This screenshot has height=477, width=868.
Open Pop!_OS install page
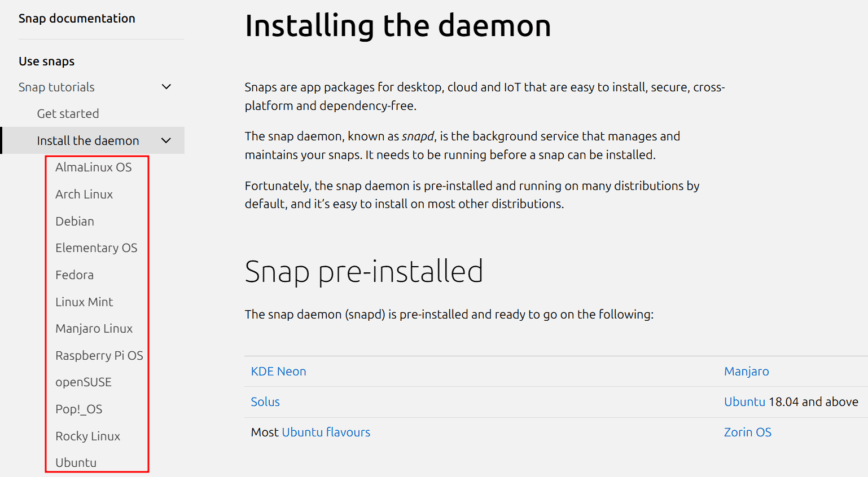point(79,409)
